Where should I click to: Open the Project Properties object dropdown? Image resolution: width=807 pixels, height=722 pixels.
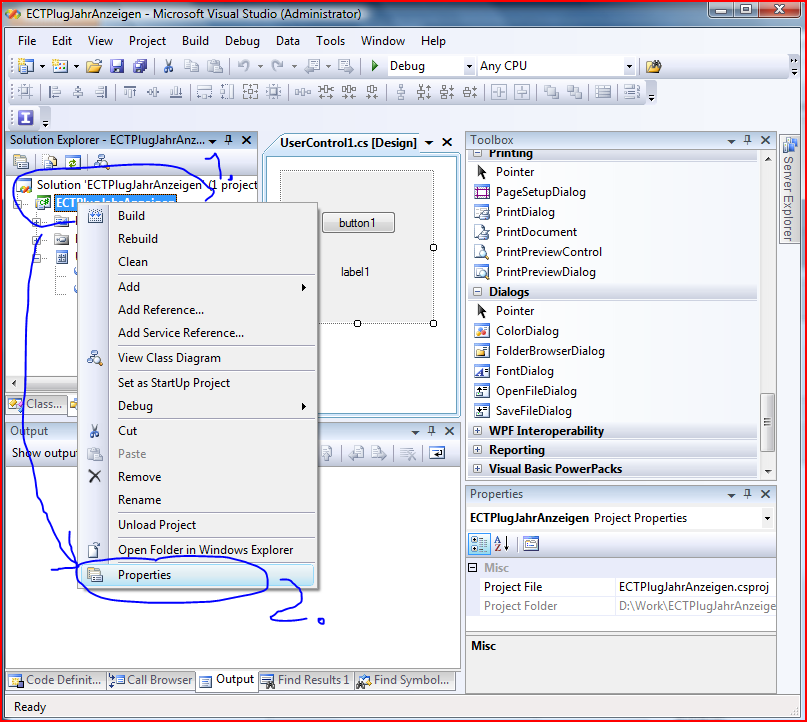point(767,518)
